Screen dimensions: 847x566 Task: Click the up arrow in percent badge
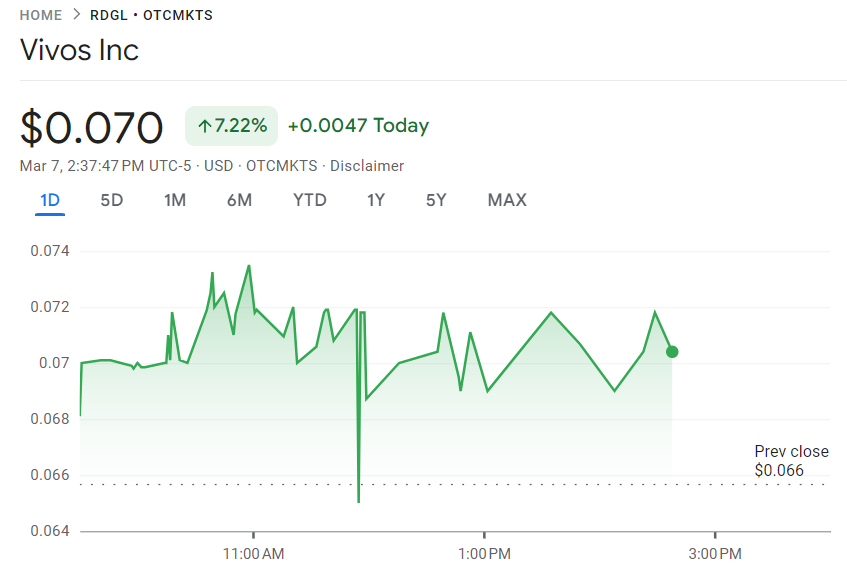tap(204, 126)
